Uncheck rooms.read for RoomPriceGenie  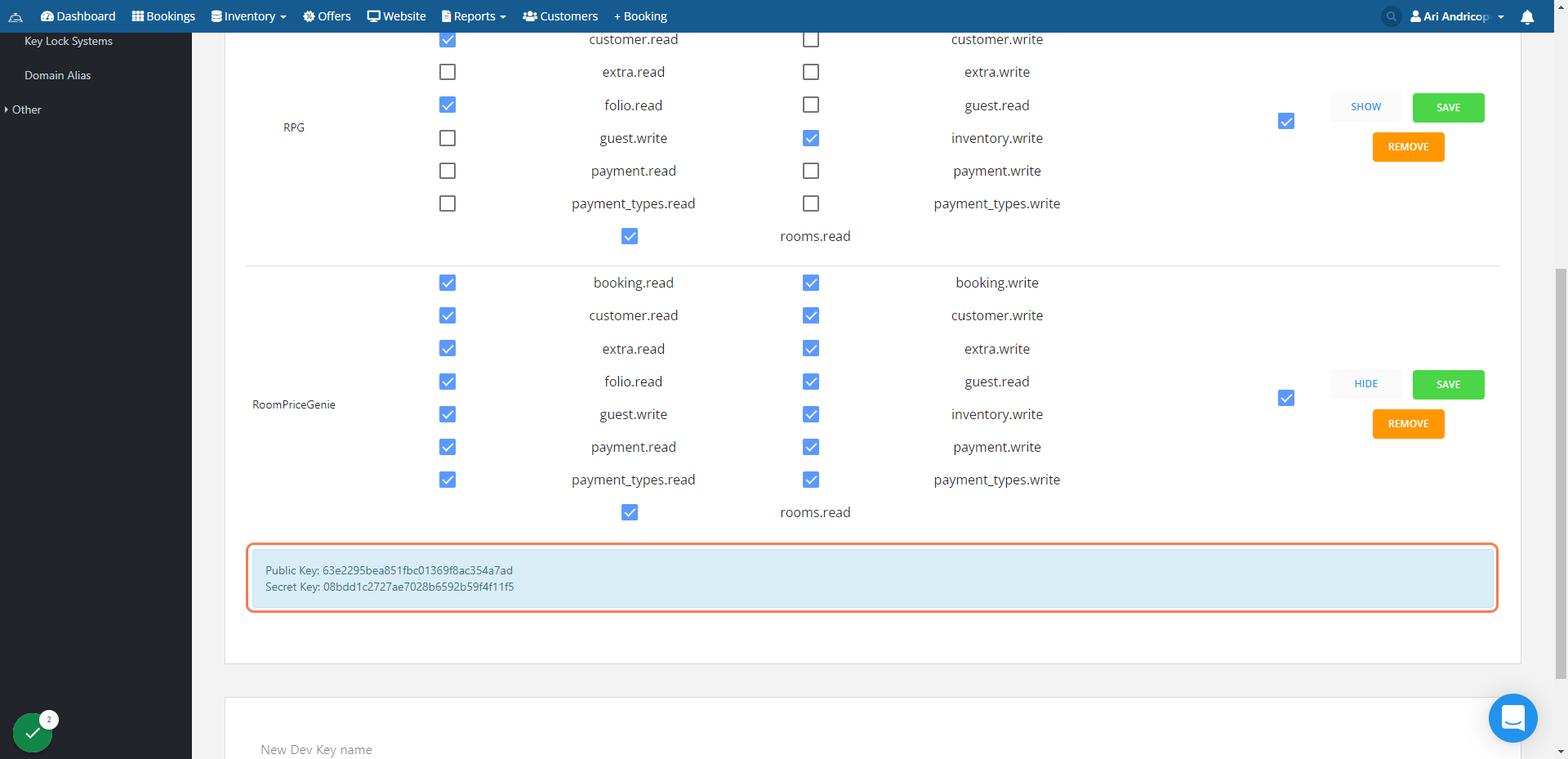tap(630, 512)
